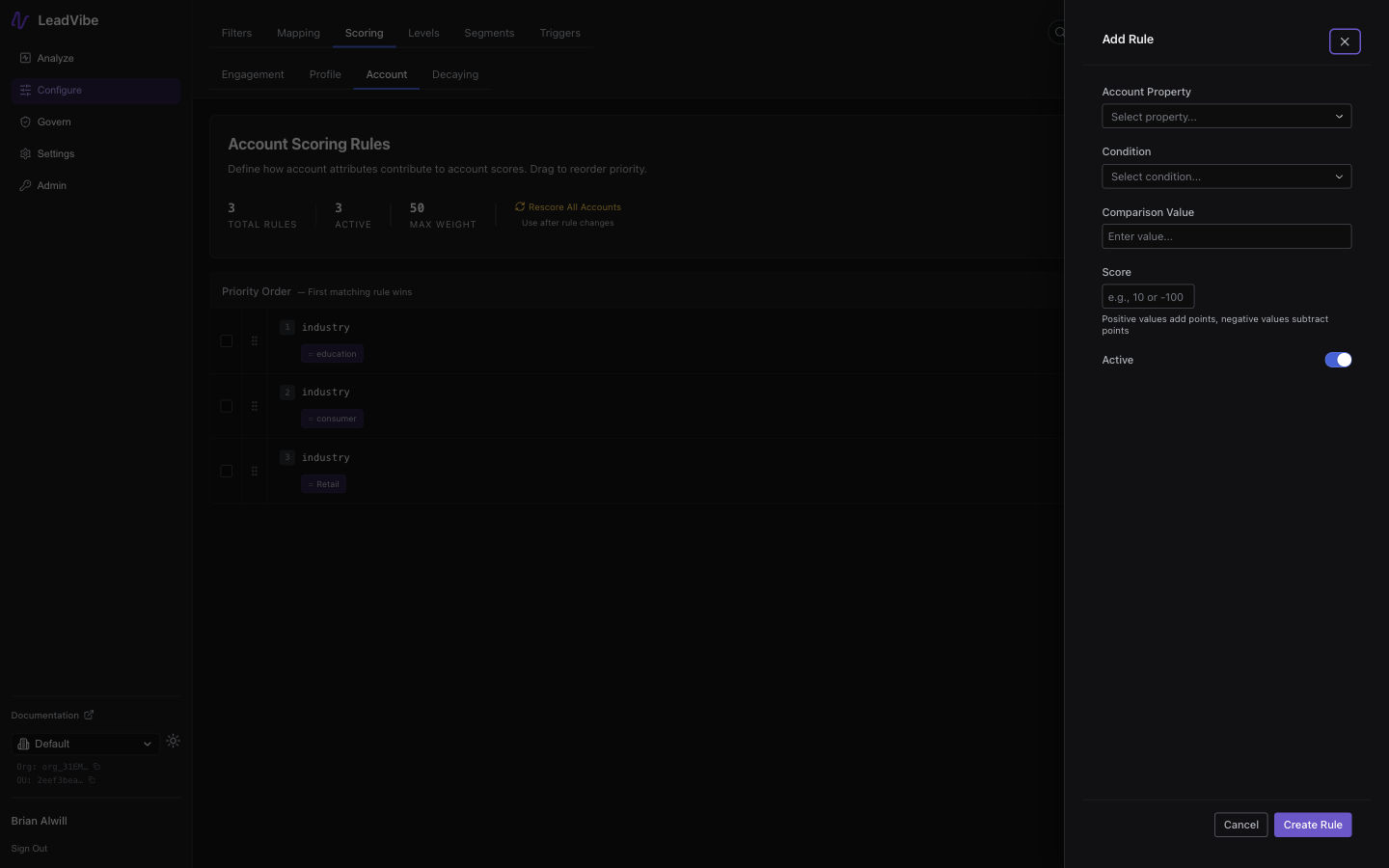Select the Retail rule checkbox

[x=227, y=471]
